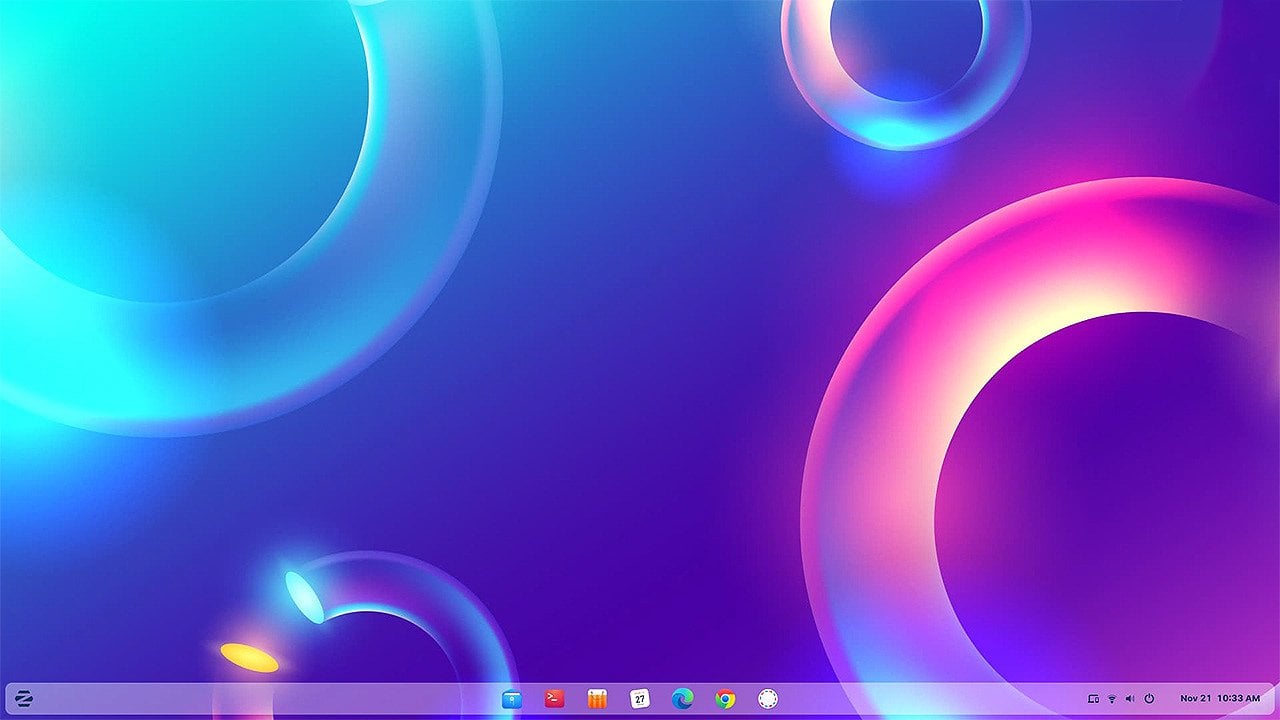This screenshot has width=1280, height=720.
Task: Open the power menu icon
Action: click(x=1149, y=698)
